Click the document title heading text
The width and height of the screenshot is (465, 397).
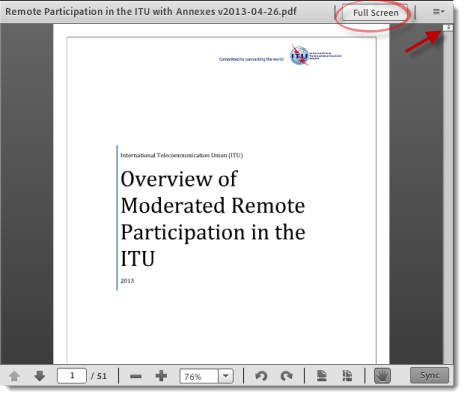tap(213, 219)
